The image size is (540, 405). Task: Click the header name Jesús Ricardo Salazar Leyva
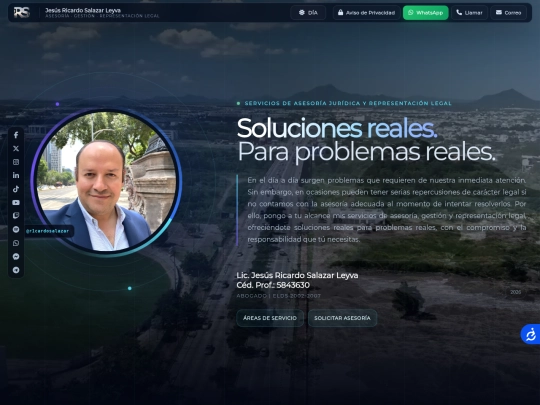click(83, 10)
